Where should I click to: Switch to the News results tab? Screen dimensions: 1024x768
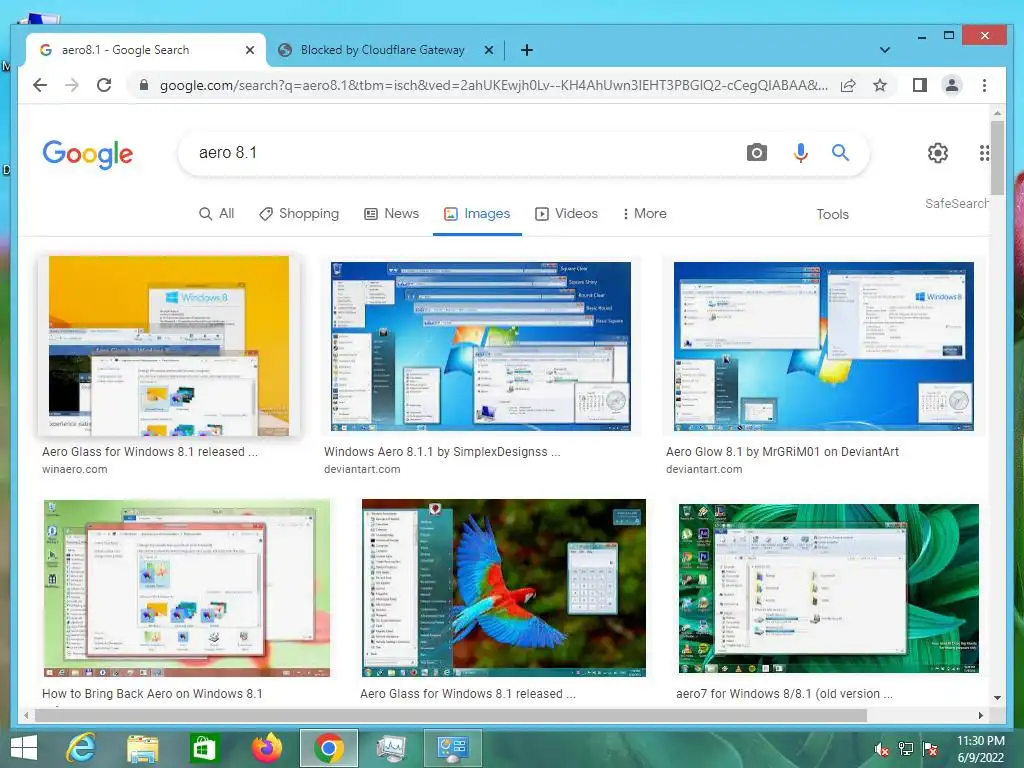click(x=391, y=214)
